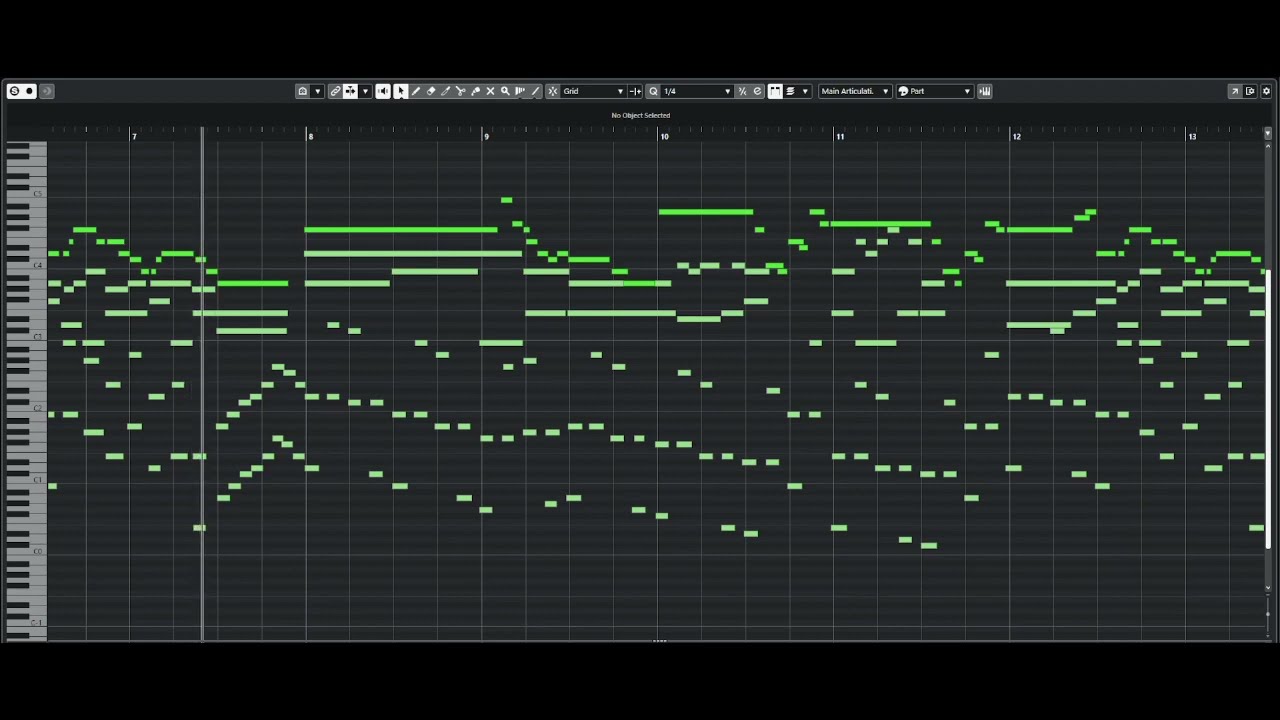
Task: Toggle Step/MIDI Input keyboard icon
Action: pyautogui.click(x=985, y=91)
